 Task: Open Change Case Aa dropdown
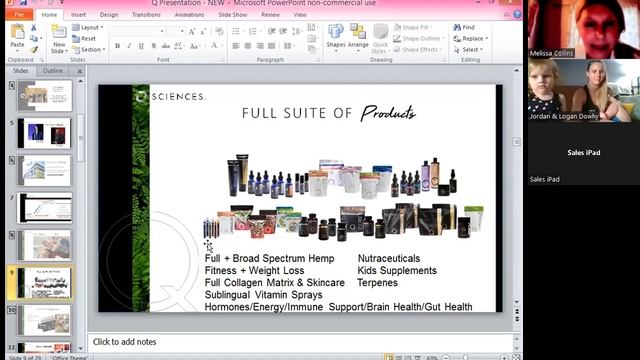tap(195, 46)
